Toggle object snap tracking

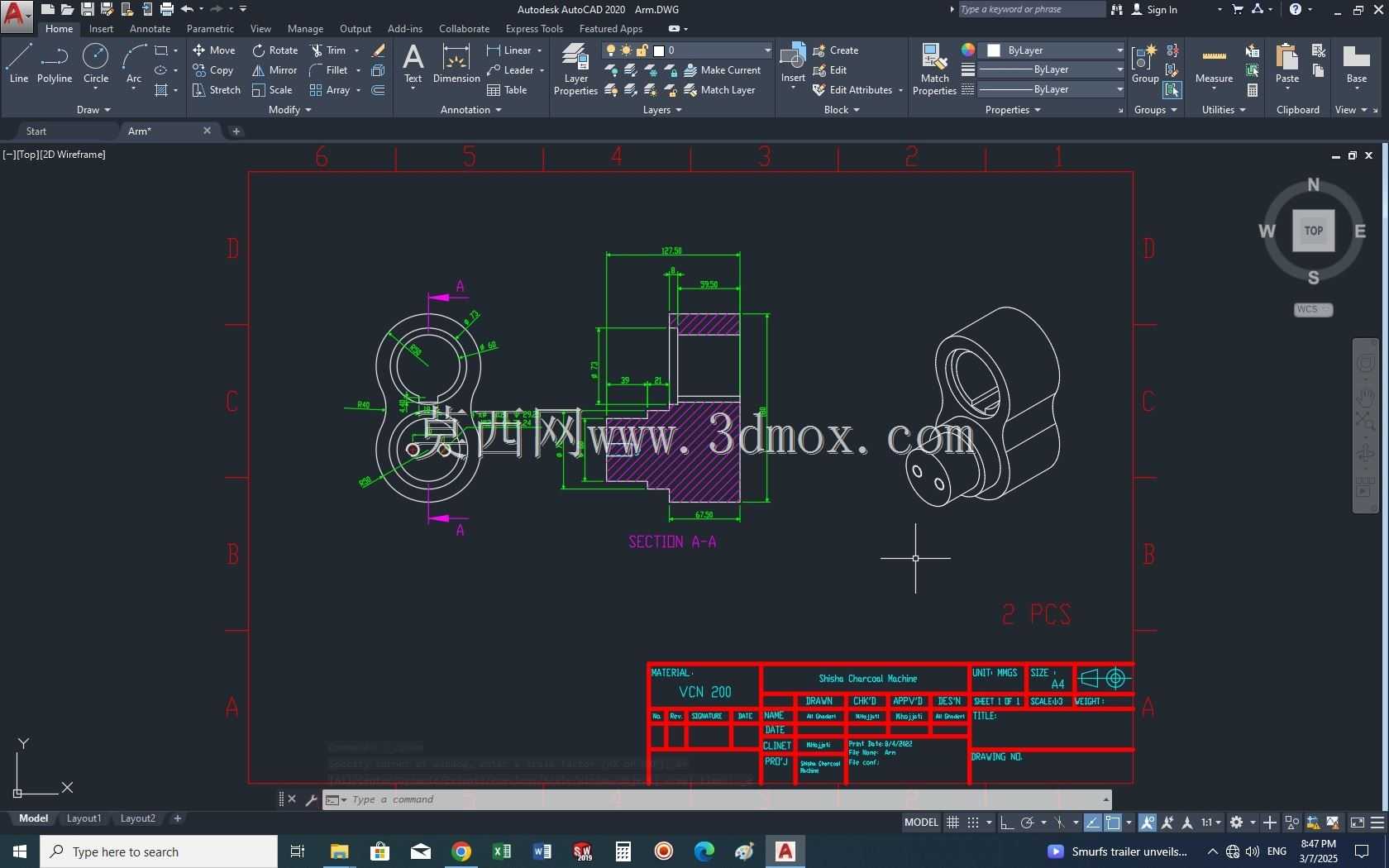click(x=1092, y=823)
